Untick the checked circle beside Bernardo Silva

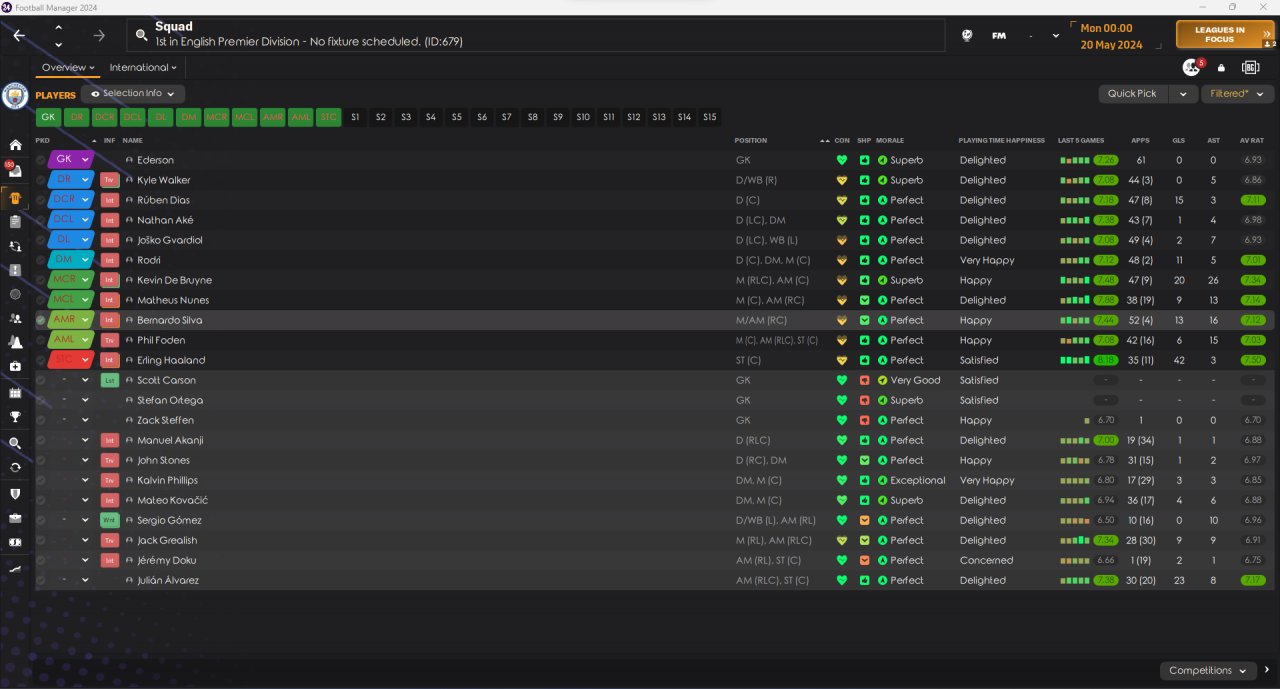point(41,320)
